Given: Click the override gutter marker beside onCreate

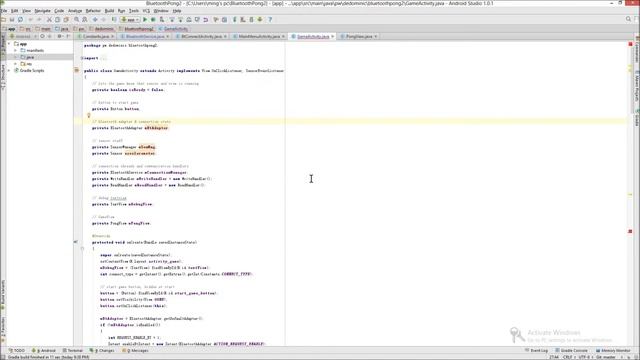Looking at the screenshot, I should (76, 242).
